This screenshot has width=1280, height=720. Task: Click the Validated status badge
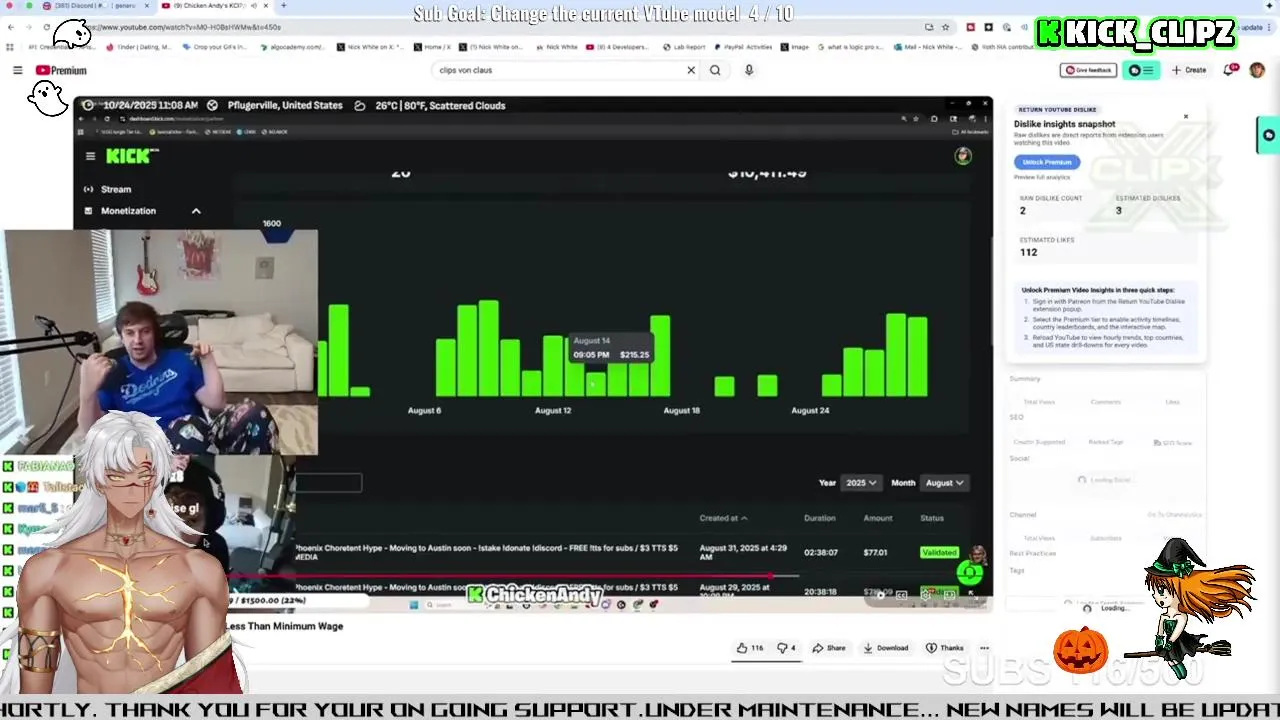(x=939, y=552)
